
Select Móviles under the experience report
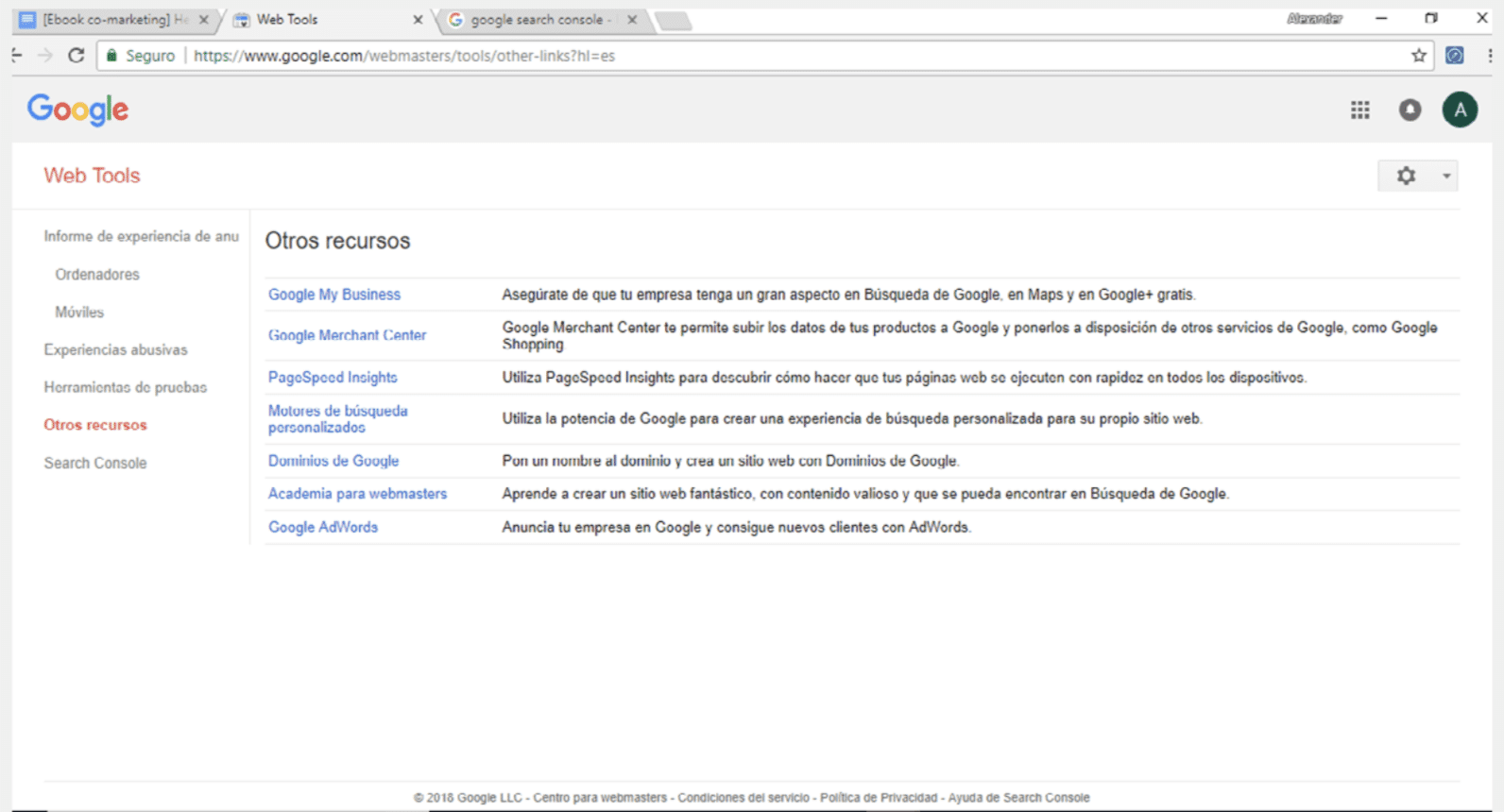79,313
